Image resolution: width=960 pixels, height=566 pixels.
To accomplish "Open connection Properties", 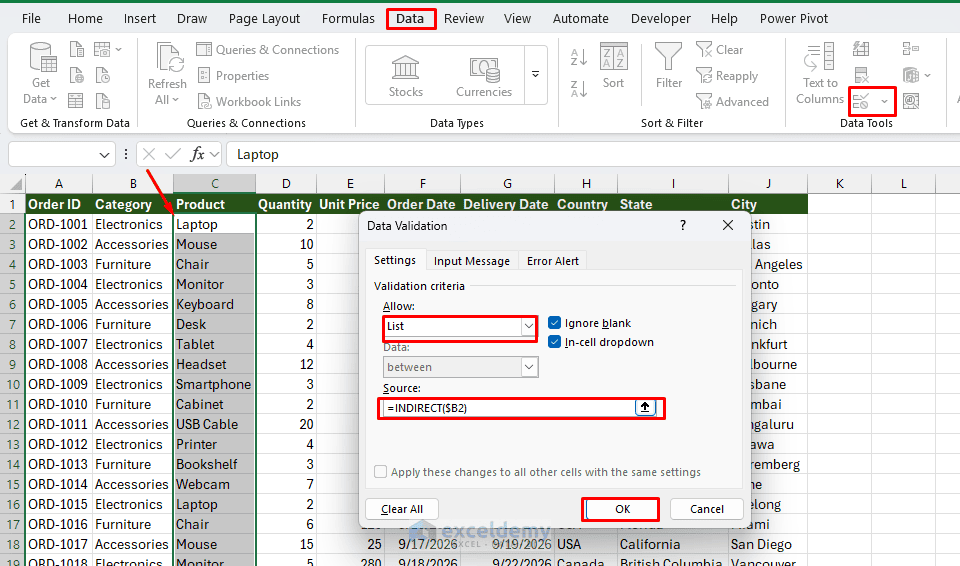I will click(233, 76).
